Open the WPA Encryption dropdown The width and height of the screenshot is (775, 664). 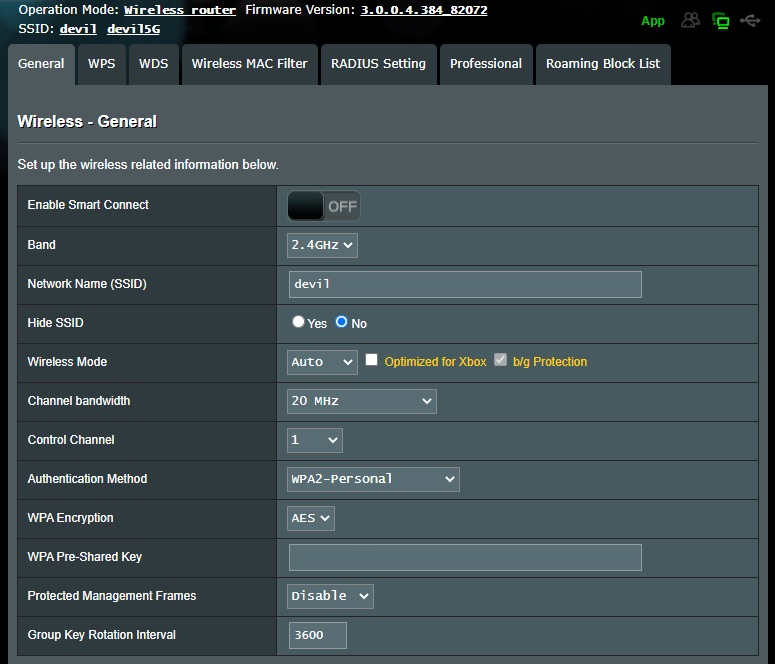pyautogui.click(x=310, y=518)
